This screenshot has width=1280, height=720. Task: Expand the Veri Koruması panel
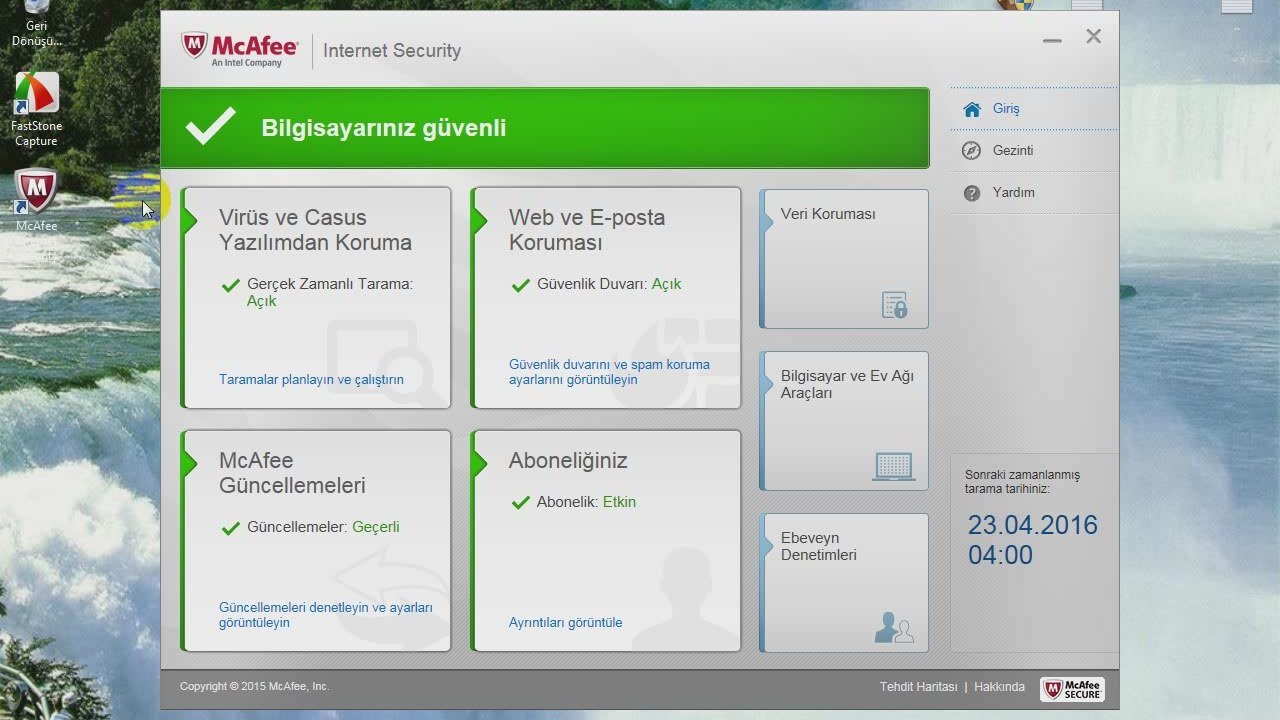tap(844, 259)
